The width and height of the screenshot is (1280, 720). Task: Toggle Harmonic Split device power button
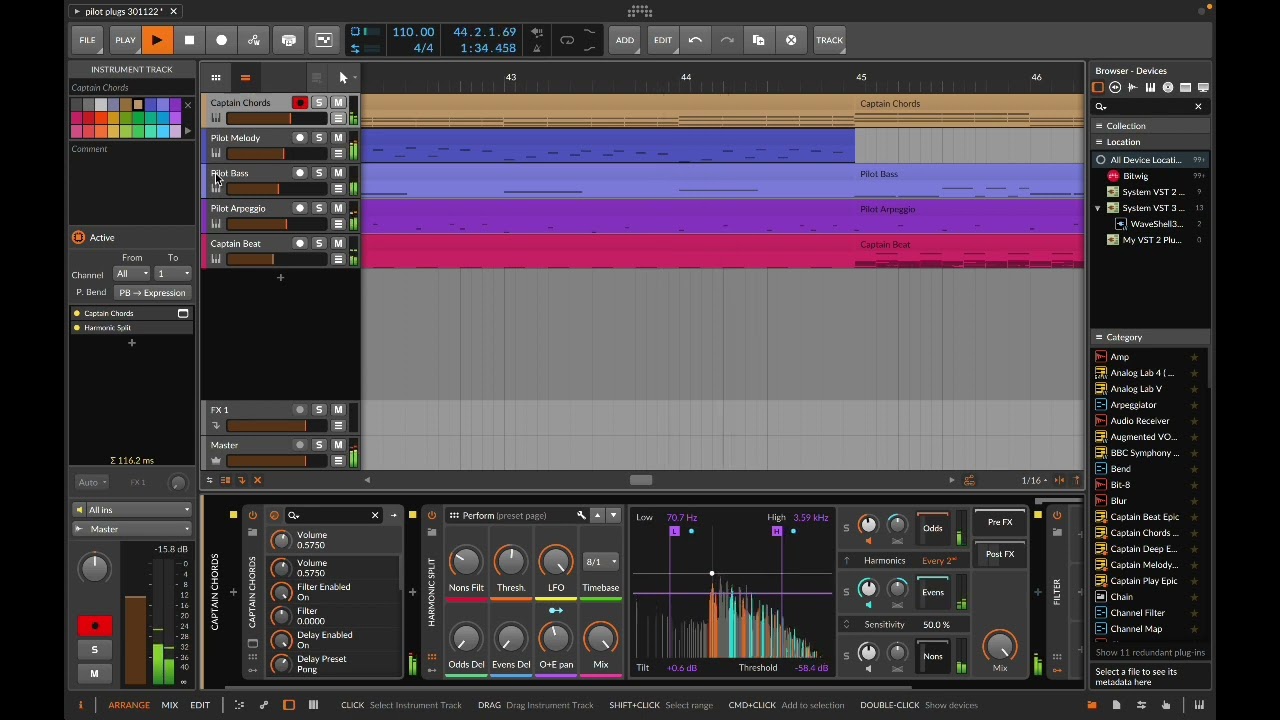[x=432, y=515]
